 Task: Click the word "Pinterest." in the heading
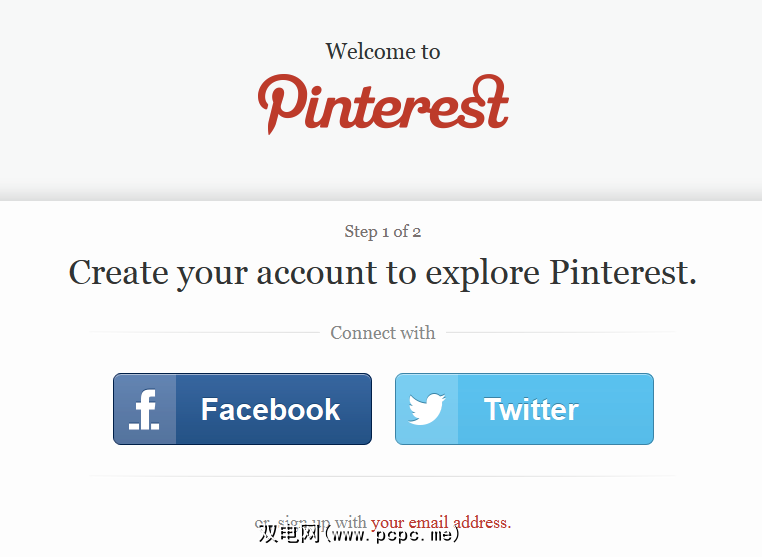(x=623, y=273)
